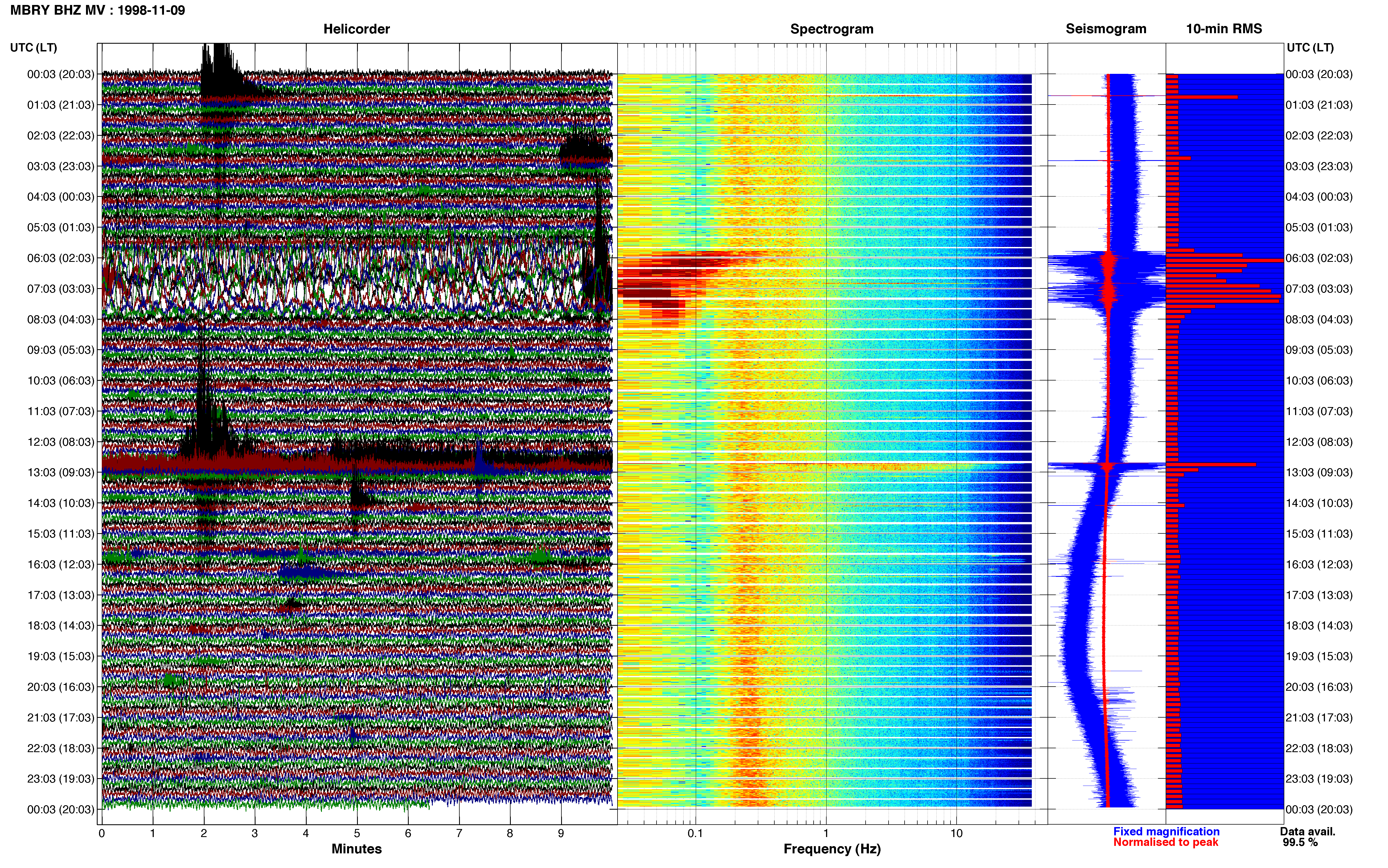Click the right time label '18:03 (14:03)'
The height and width of the screenshot is (868, 1388).
pyautogui.click(x=1319, y=626)
